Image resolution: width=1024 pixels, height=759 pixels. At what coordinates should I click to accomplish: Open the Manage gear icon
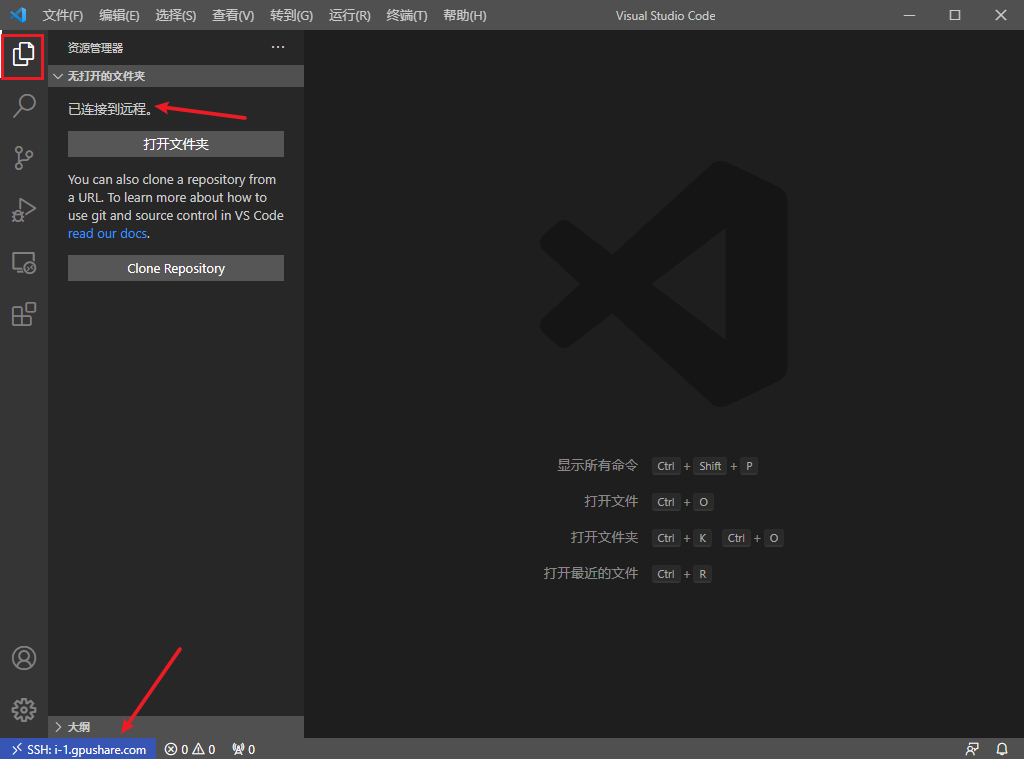(x=24, y=710)
